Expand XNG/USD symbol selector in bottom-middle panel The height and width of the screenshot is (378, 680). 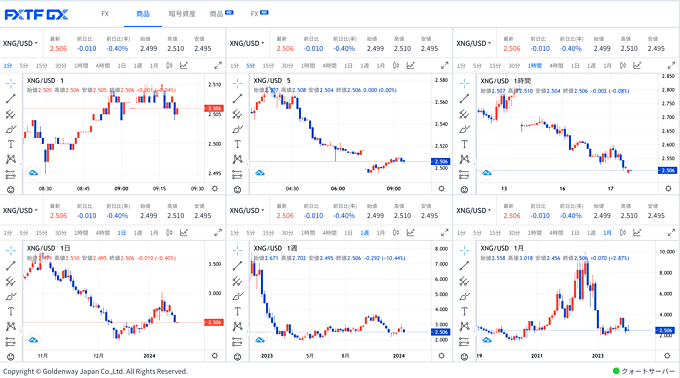click(x=247, y=210)
